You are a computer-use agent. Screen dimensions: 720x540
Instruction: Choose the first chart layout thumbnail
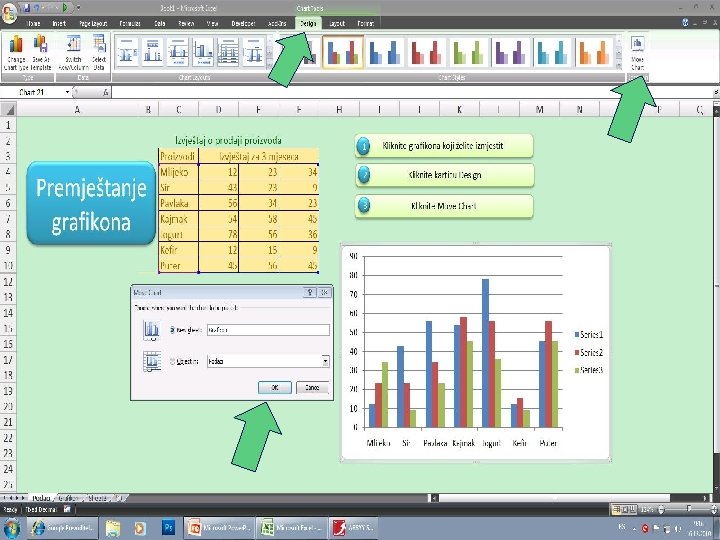pyautogui.click(x=127, y=52)
